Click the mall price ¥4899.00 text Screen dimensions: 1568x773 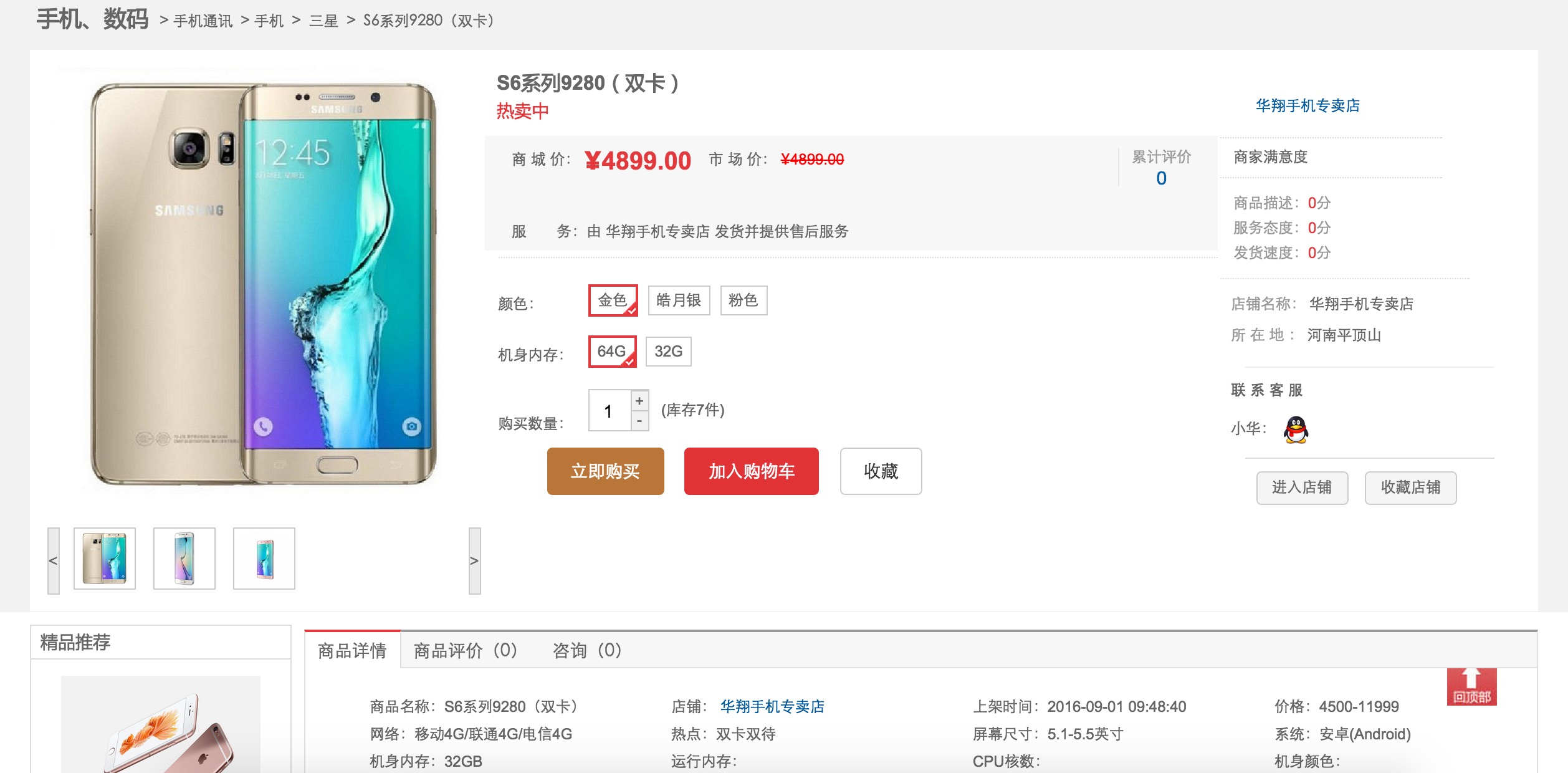pos(638,161)
